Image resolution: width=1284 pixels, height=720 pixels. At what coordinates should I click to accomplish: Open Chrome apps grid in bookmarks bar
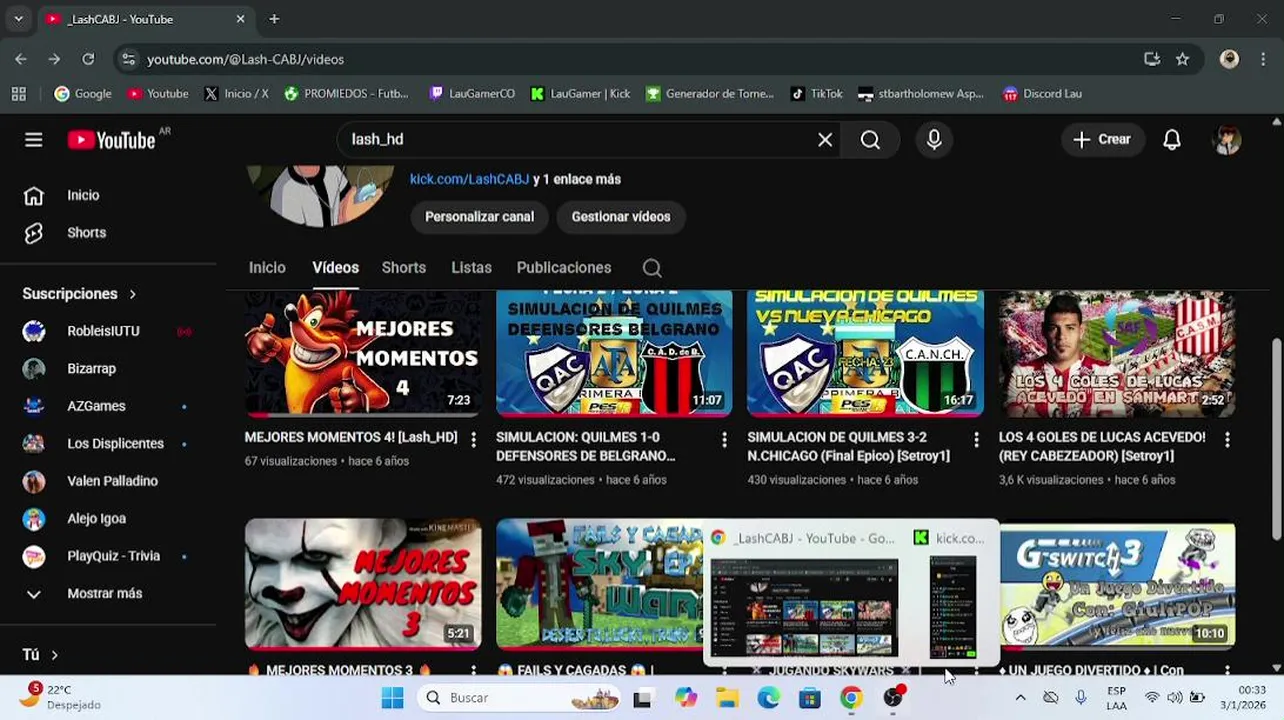click(18, 94)
